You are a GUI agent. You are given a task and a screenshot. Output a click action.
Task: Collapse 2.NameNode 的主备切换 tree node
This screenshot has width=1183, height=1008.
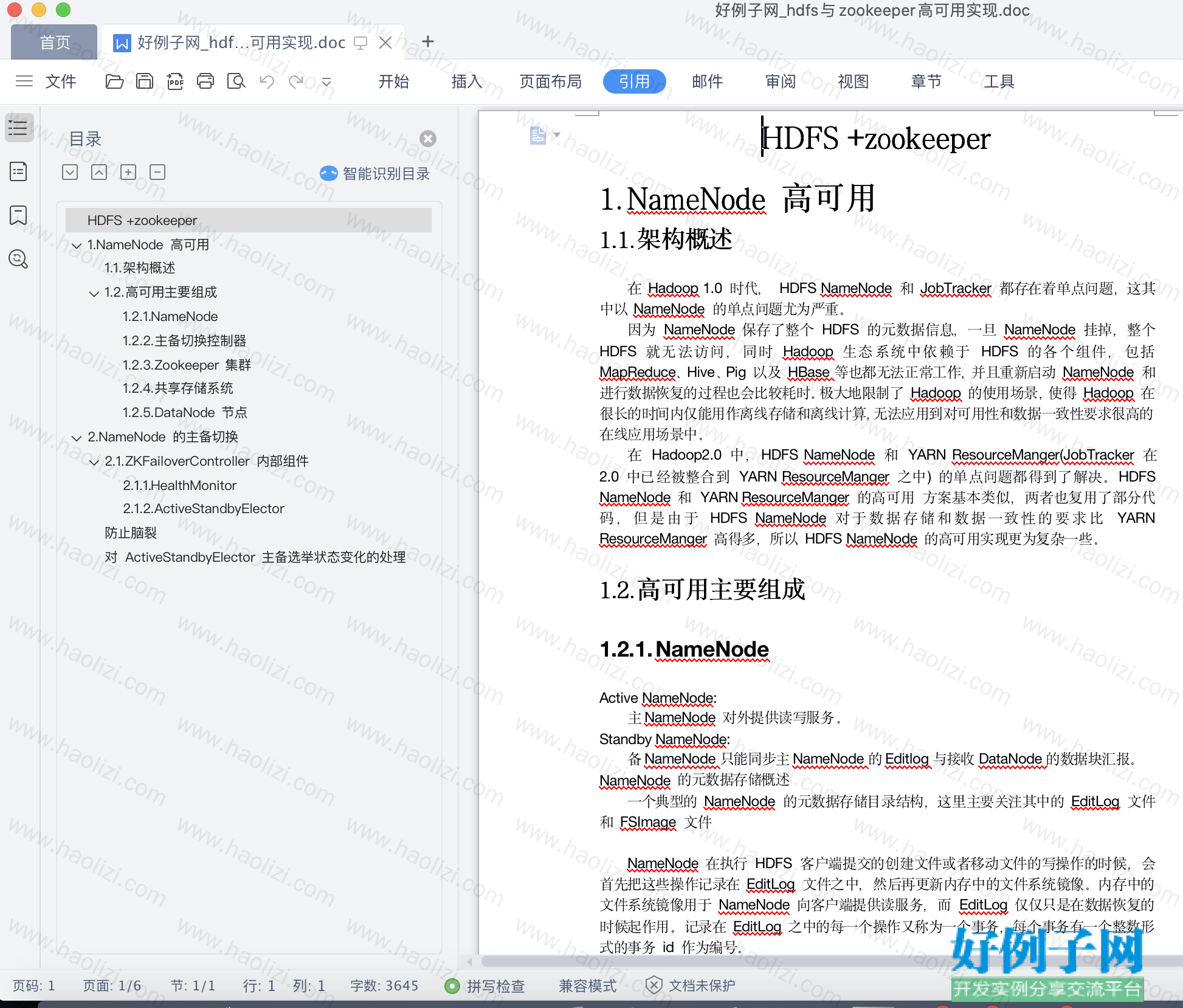tap(77, 437)
